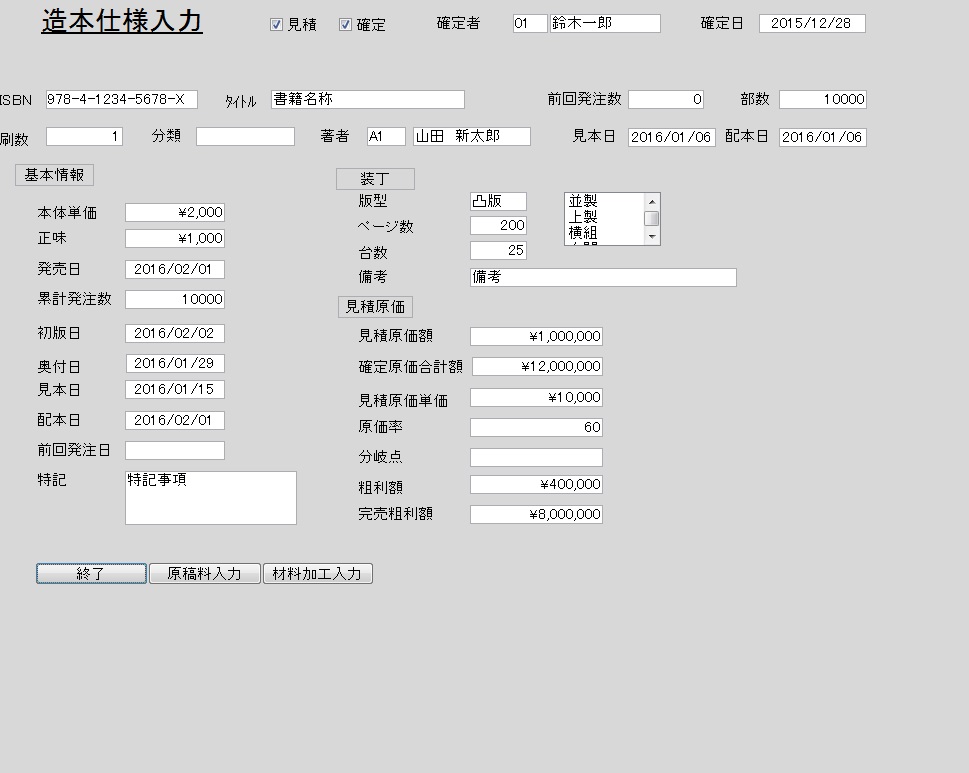969x773 pixels.
Task: Click the 本体単価 price field
Action: (174, 212)
